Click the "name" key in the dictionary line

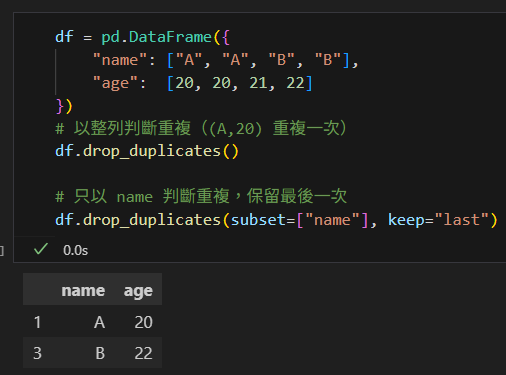pyautogui.click(x=120, y=60)
